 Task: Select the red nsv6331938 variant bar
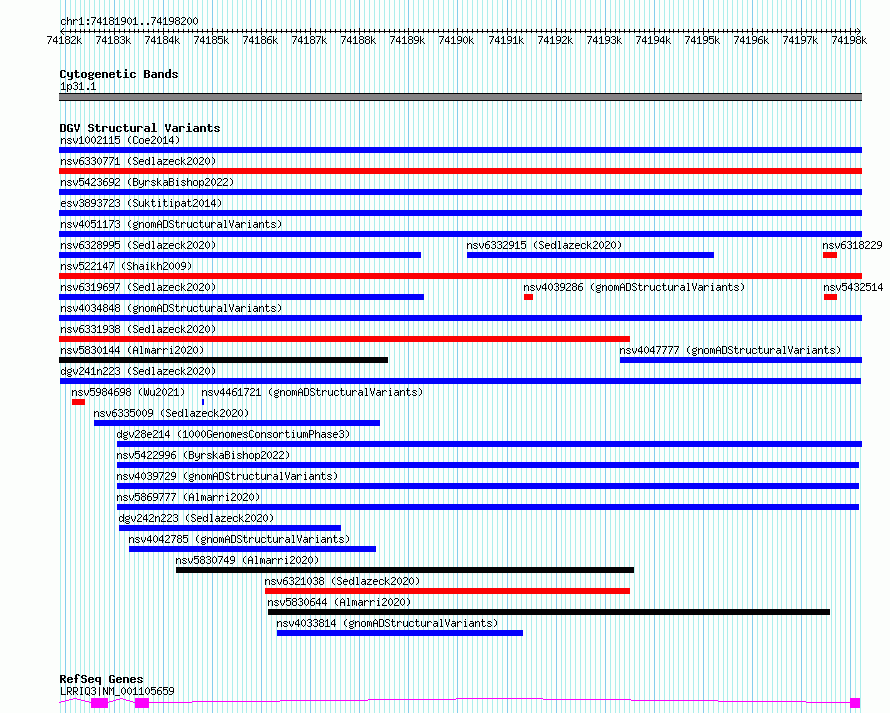tap(345, 339)
